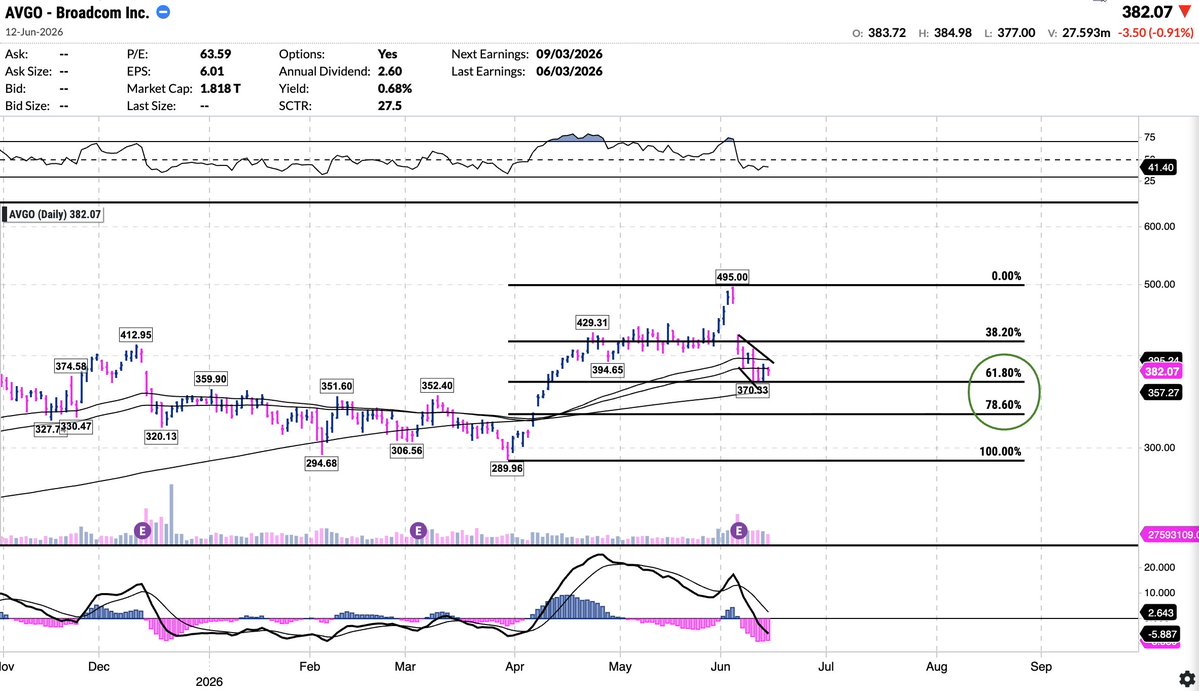
Task: Click the December earnings E marker
Action: tap(142, 530)
